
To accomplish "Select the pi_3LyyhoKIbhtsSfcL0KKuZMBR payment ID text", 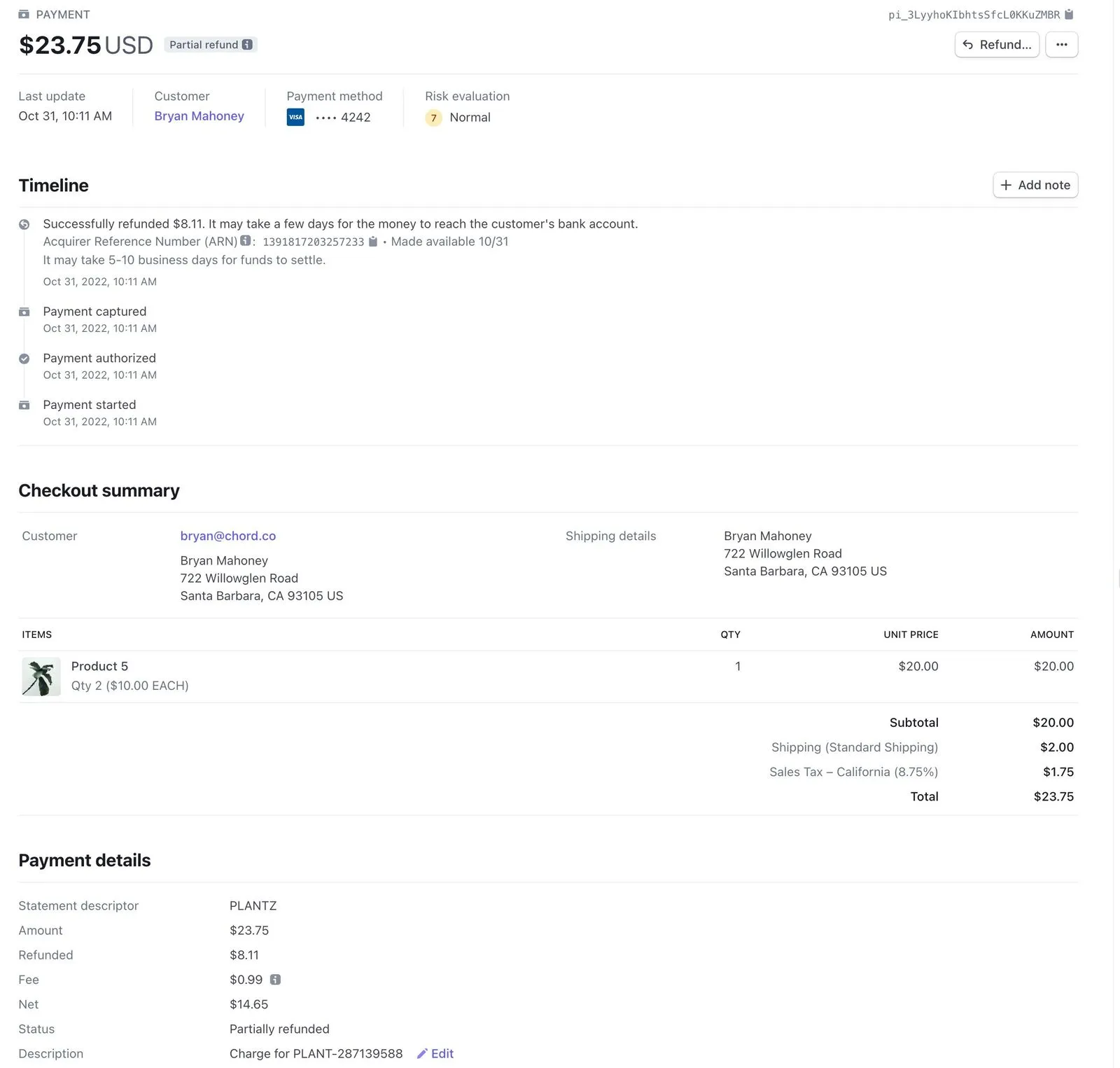I will click(974, 15).
